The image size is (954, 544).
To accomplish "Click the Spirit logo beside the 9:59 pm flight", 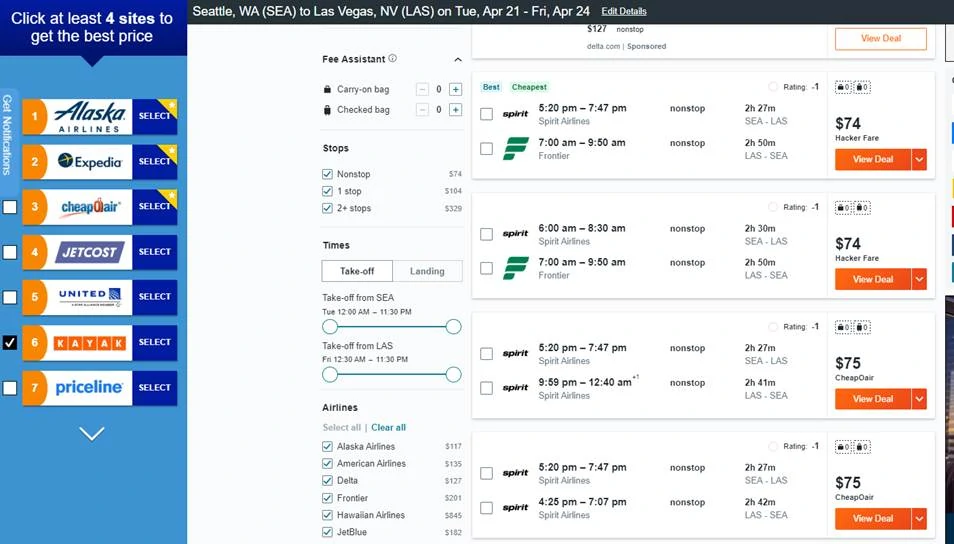I will [515, 388].
